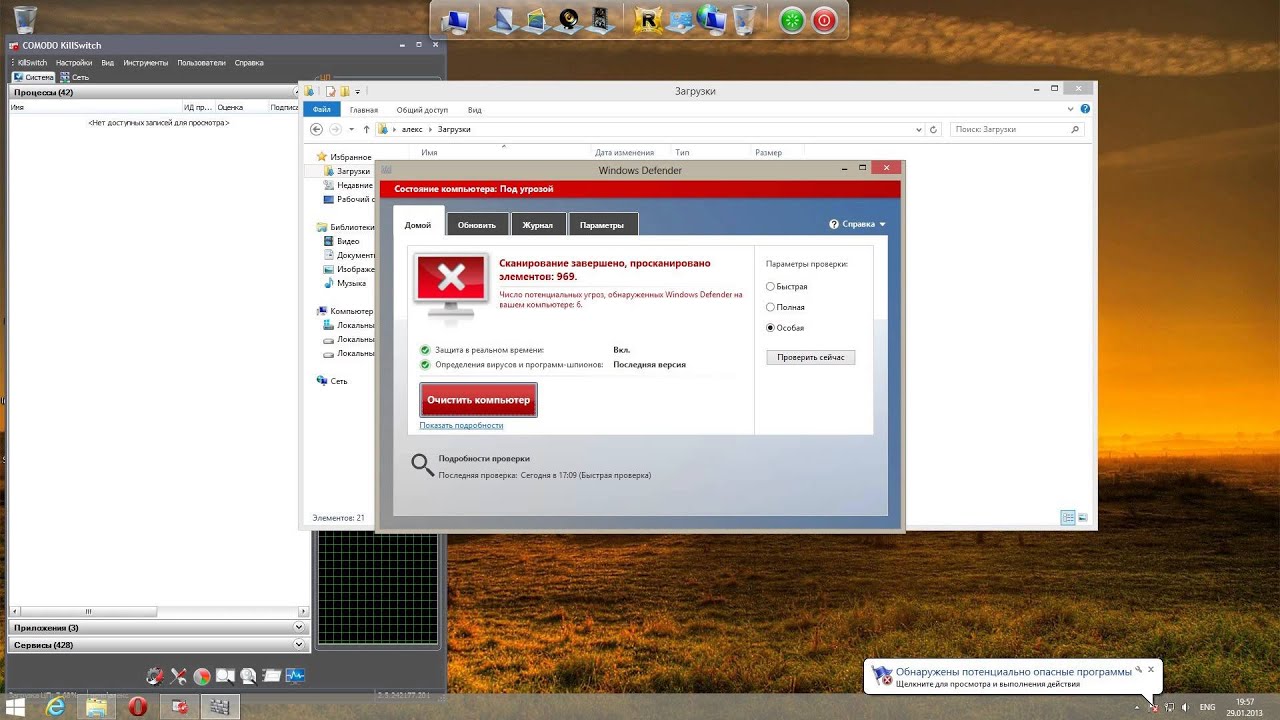Show hidden system tray icons
Image resolution: width=1280 pixels, height=720 pixels.
1136,707
